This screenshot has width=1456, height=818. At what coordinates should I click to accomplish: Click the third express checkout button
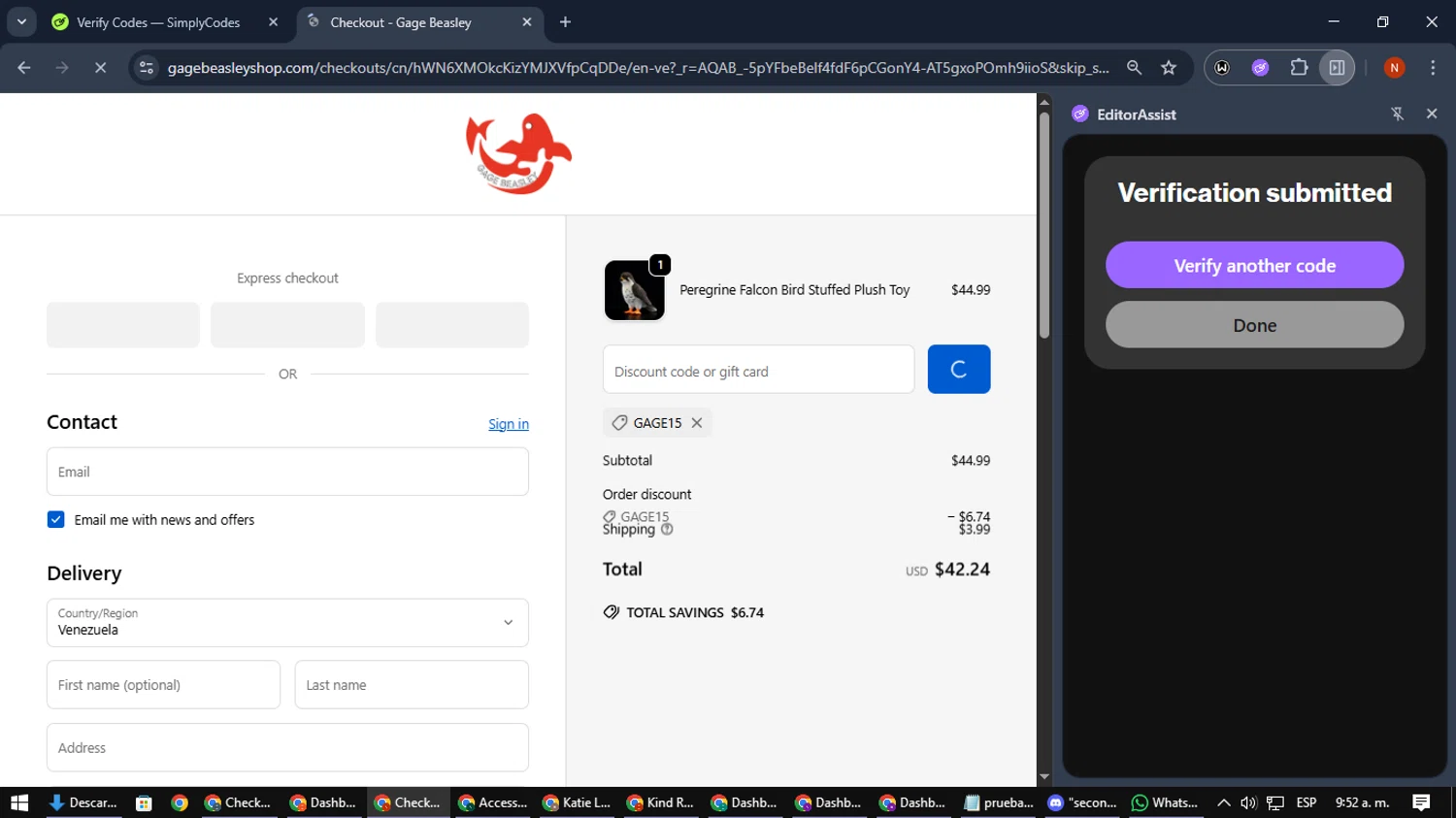452,325
